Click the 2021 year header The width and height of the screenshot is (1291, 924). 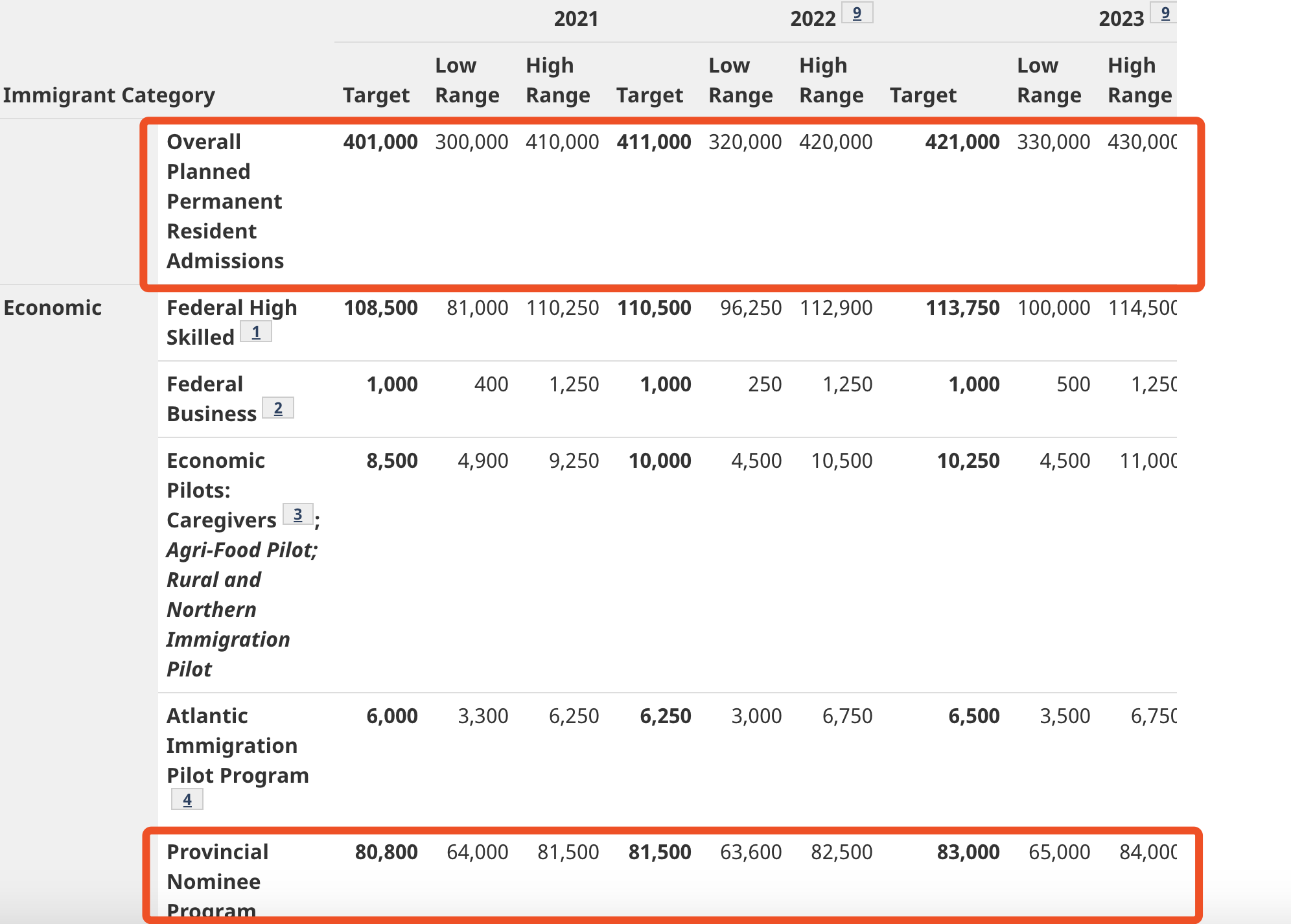[576, 19]
